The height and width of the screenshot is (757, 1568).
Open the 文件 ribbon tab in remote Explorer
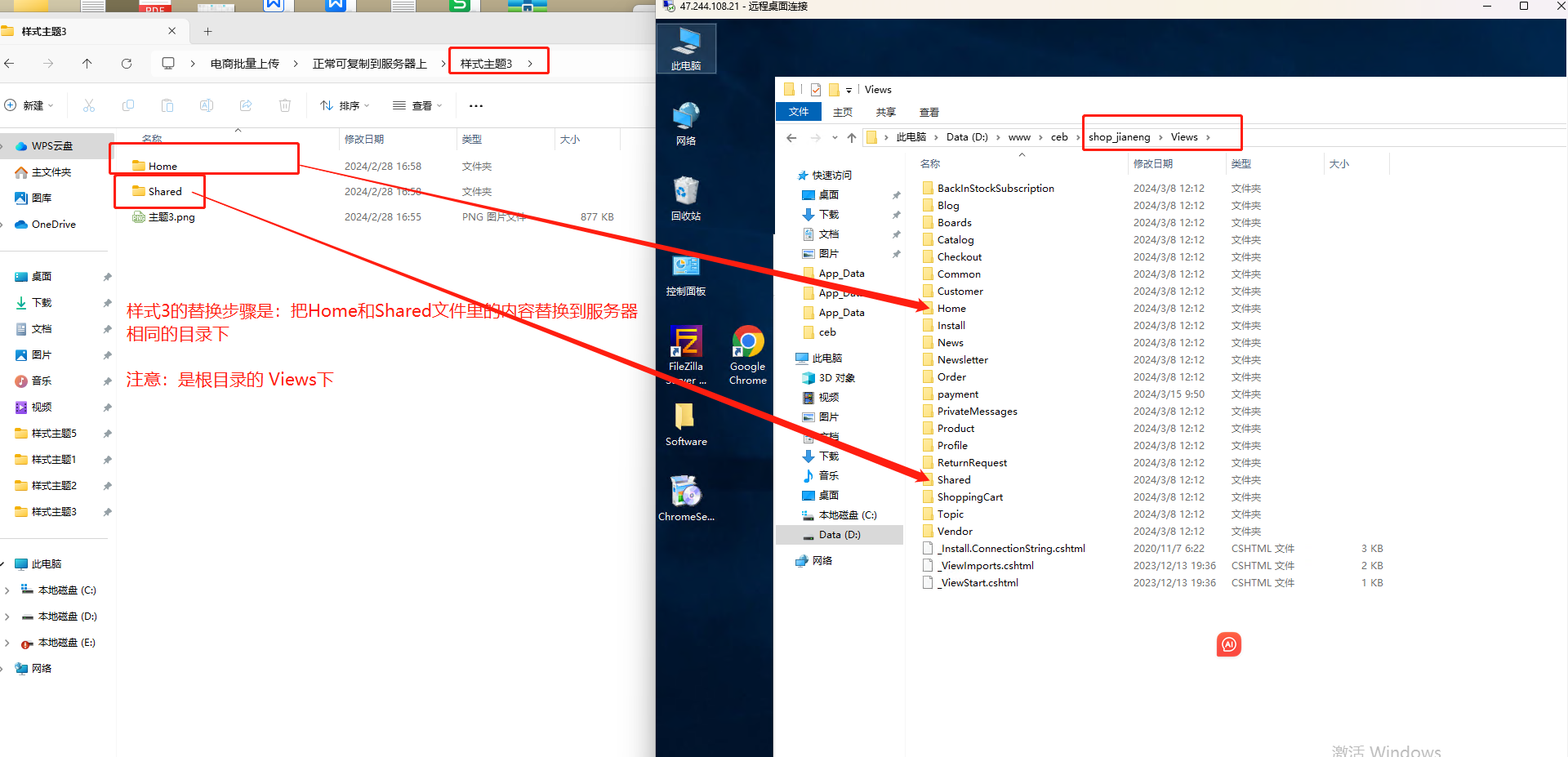[x=798, y=112]
